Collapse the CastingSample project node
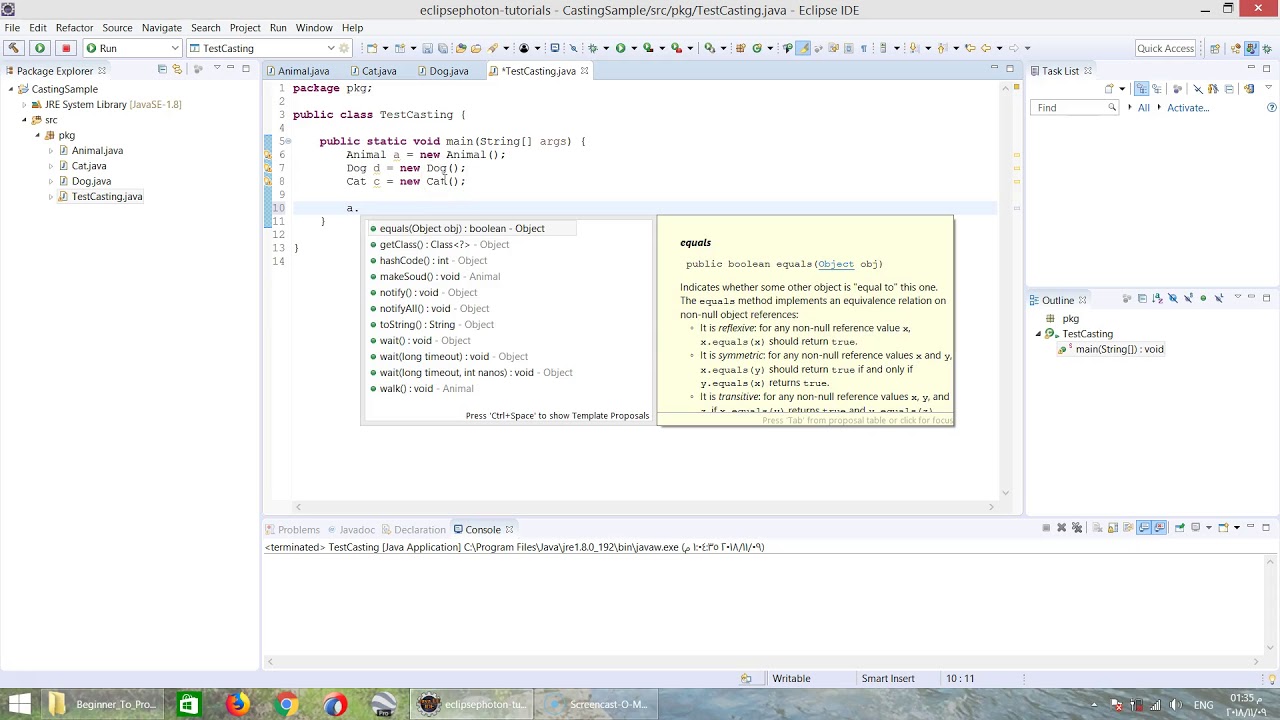 click(11, 89)
